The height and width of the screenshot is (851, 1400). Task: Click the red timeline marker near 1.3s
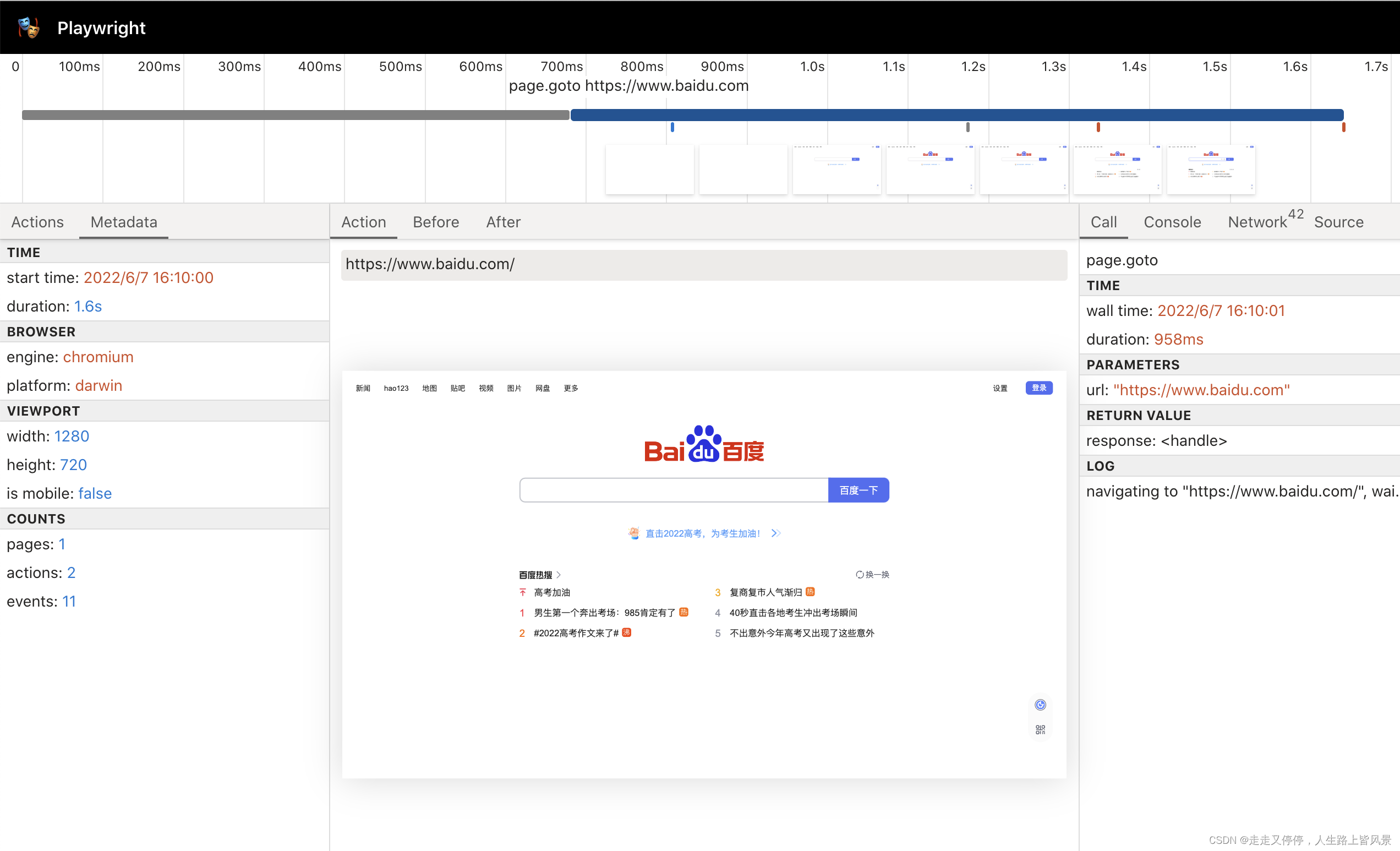[x=1098, y=127]
